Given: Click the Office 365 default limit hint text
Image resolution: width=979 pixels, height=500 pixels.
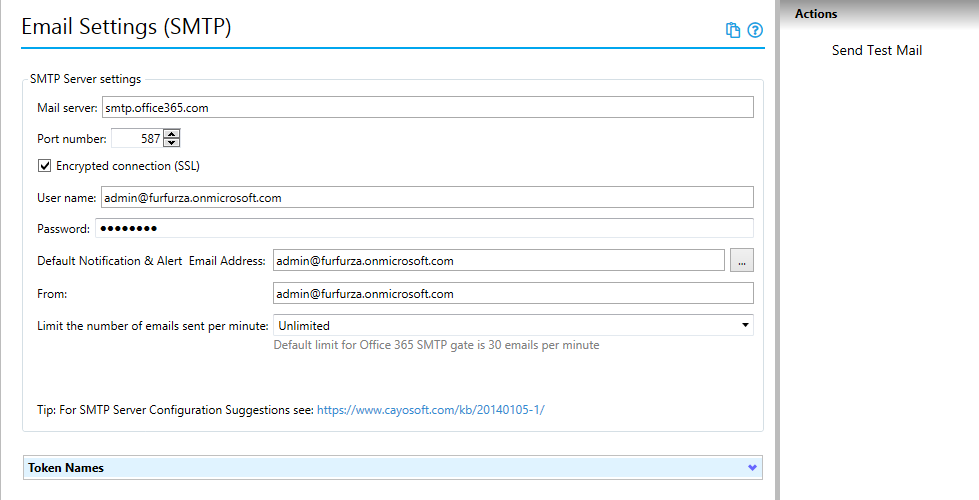Looking at the screenshot, I should 436,345.
